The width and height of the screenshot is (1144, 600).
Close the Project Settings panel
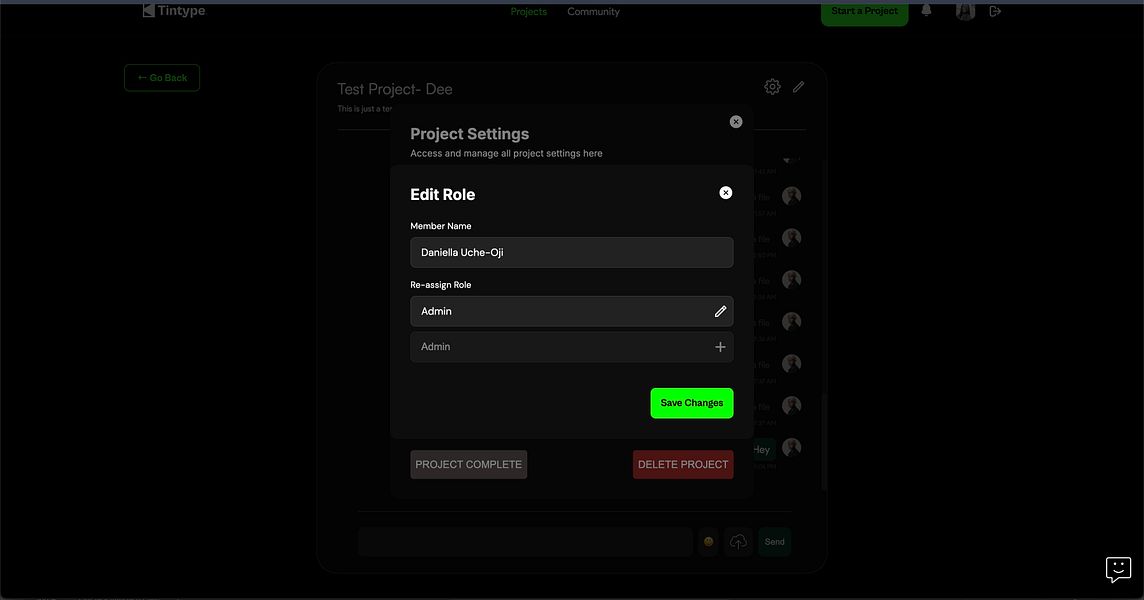(735, 122)
